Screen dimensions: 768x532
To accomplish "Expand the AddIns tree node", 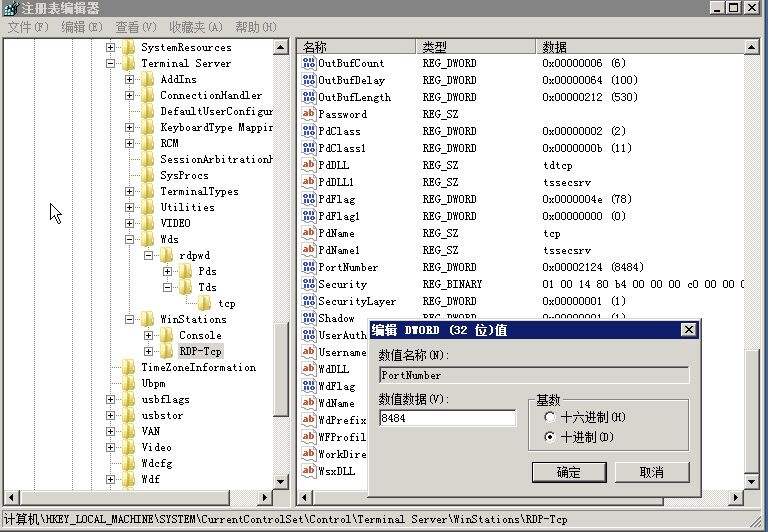I will click(130, 79).
